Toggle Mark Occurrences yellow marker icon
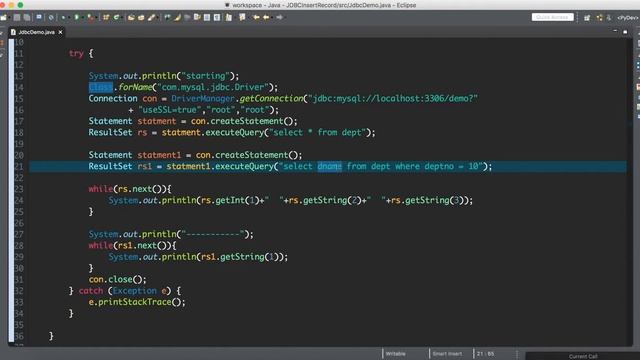640x360 pixels. 178,18
